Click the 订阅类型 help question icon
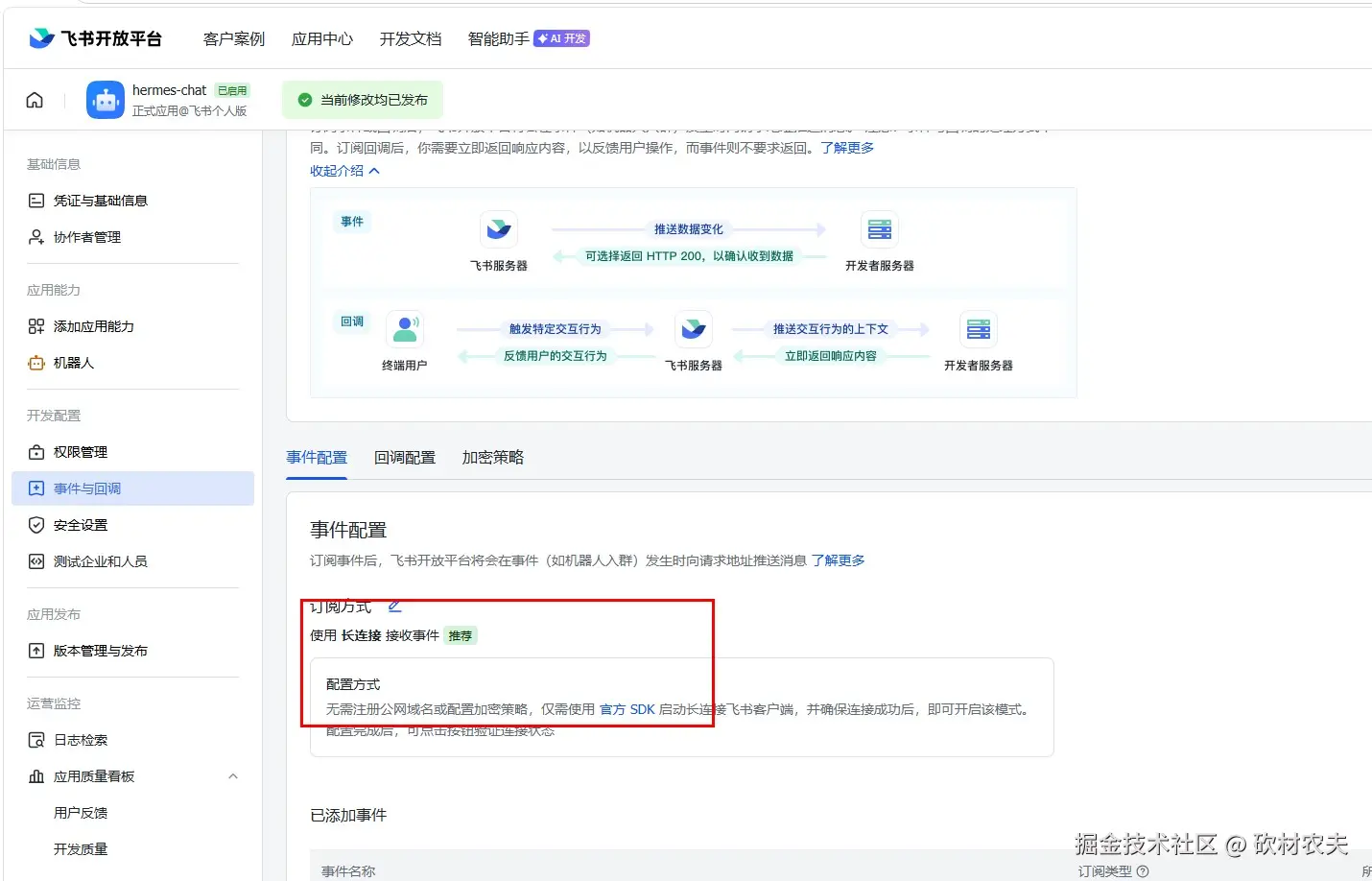Screen dimensions: 1372x881 tap(1142, 871)
